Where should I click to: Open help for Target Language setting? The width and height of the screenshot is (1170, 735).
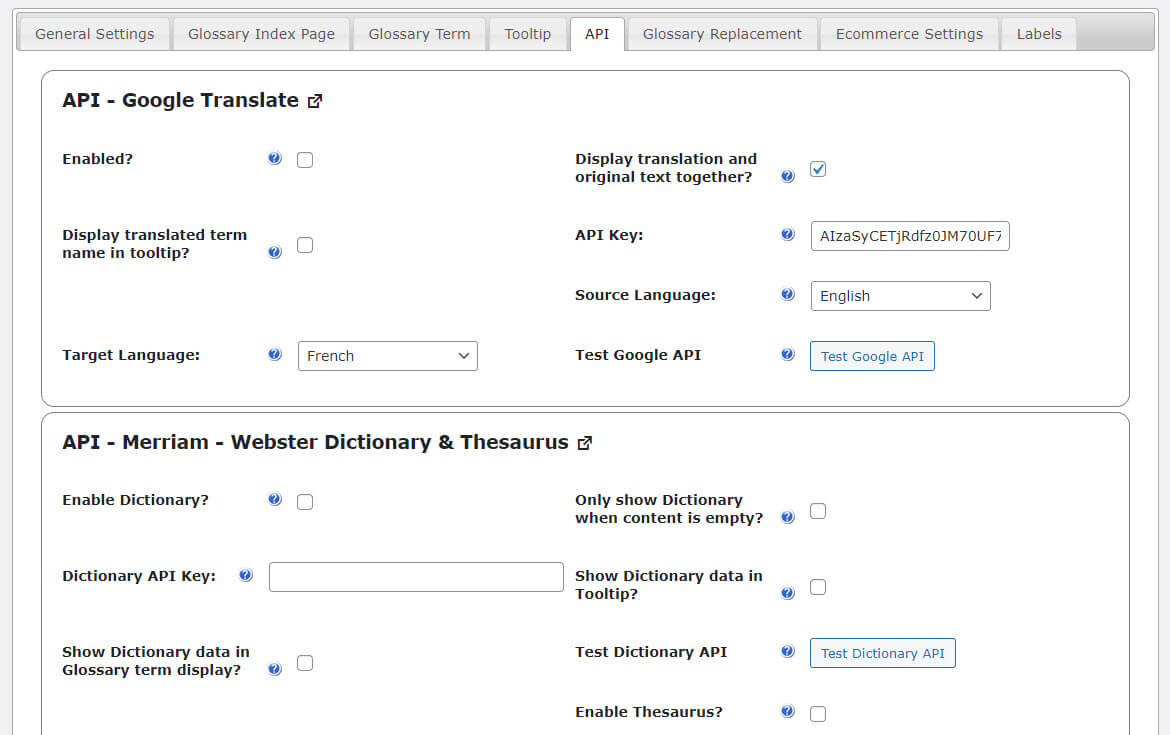pos(275,354)
